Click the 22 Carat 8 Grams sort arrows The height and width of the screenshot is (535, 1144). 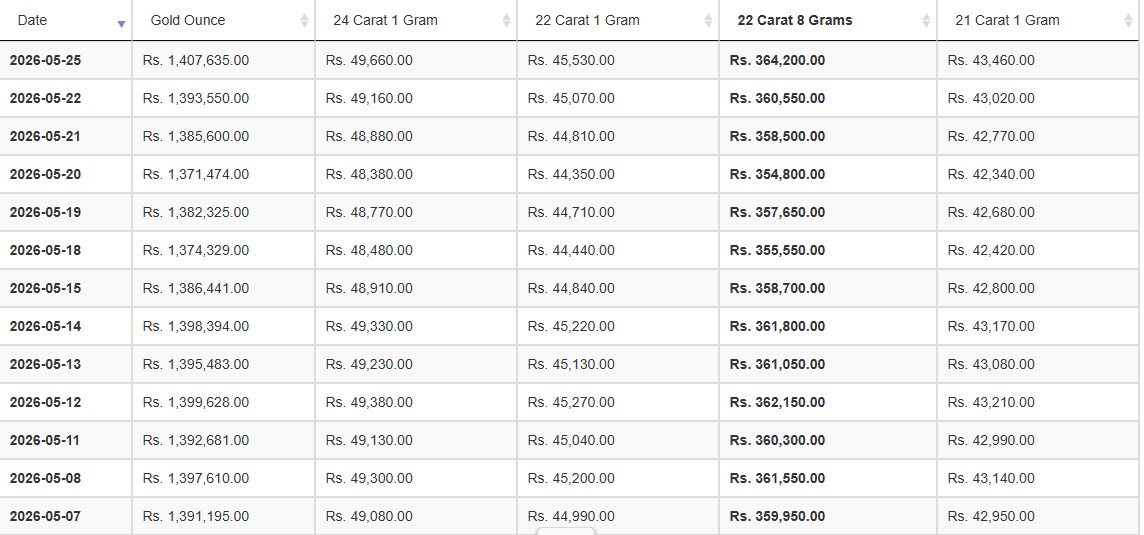tap(927, 20)
